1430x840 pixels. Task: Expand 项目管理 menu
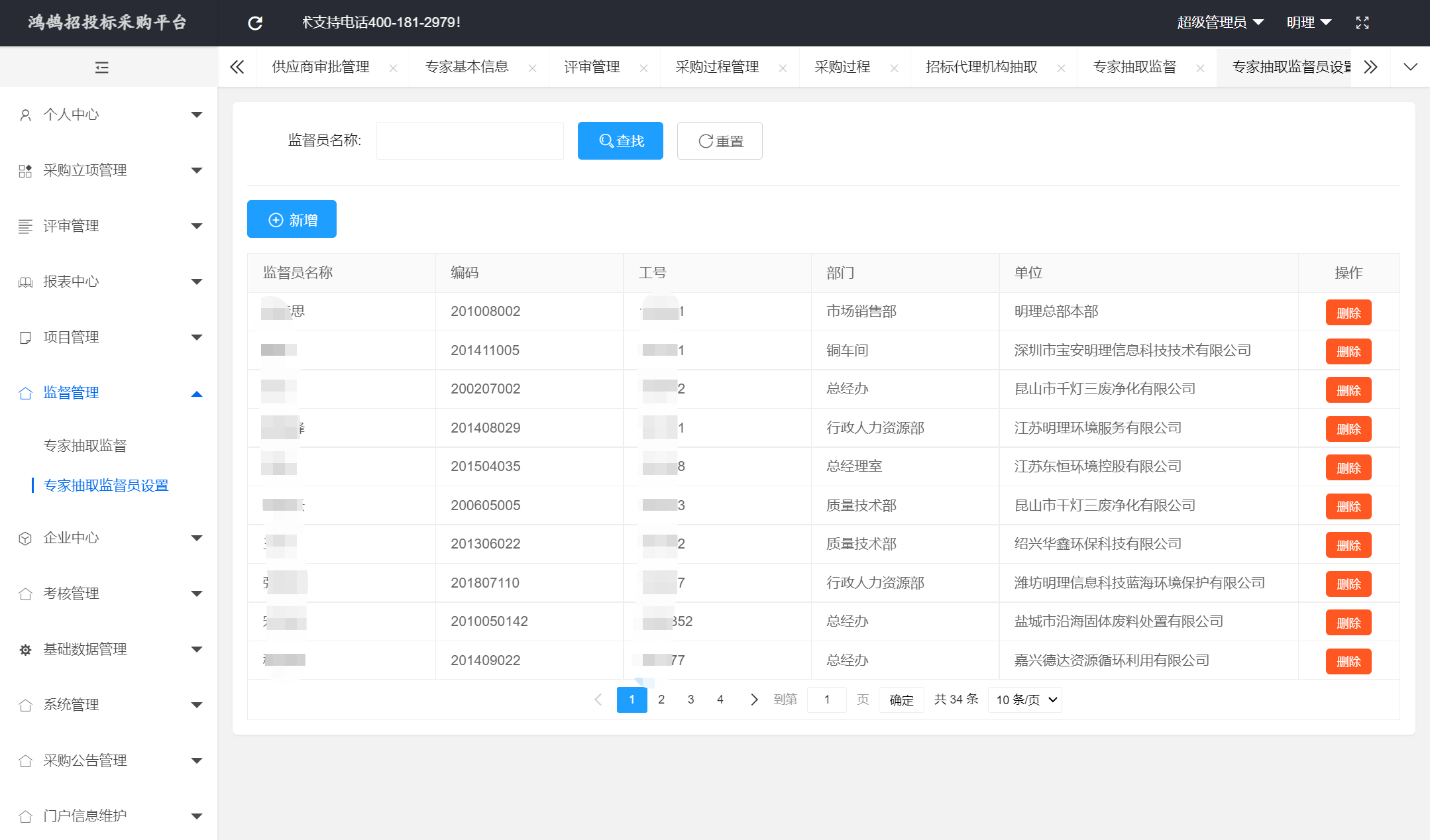point(109,337)
